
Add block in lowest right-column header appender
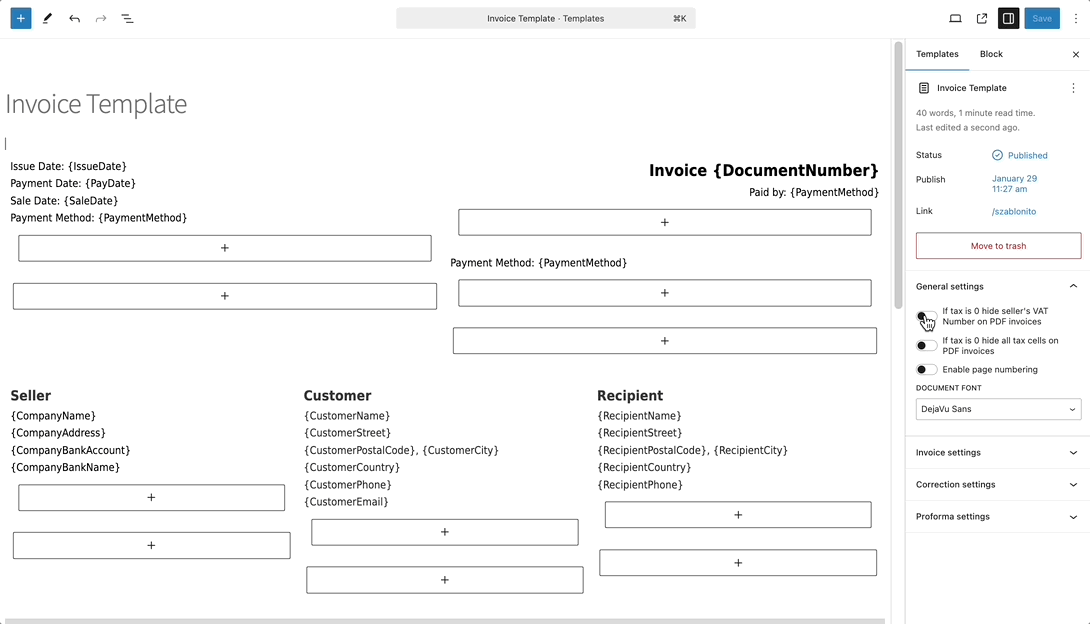pyautogui.click(x=665, y=341)
